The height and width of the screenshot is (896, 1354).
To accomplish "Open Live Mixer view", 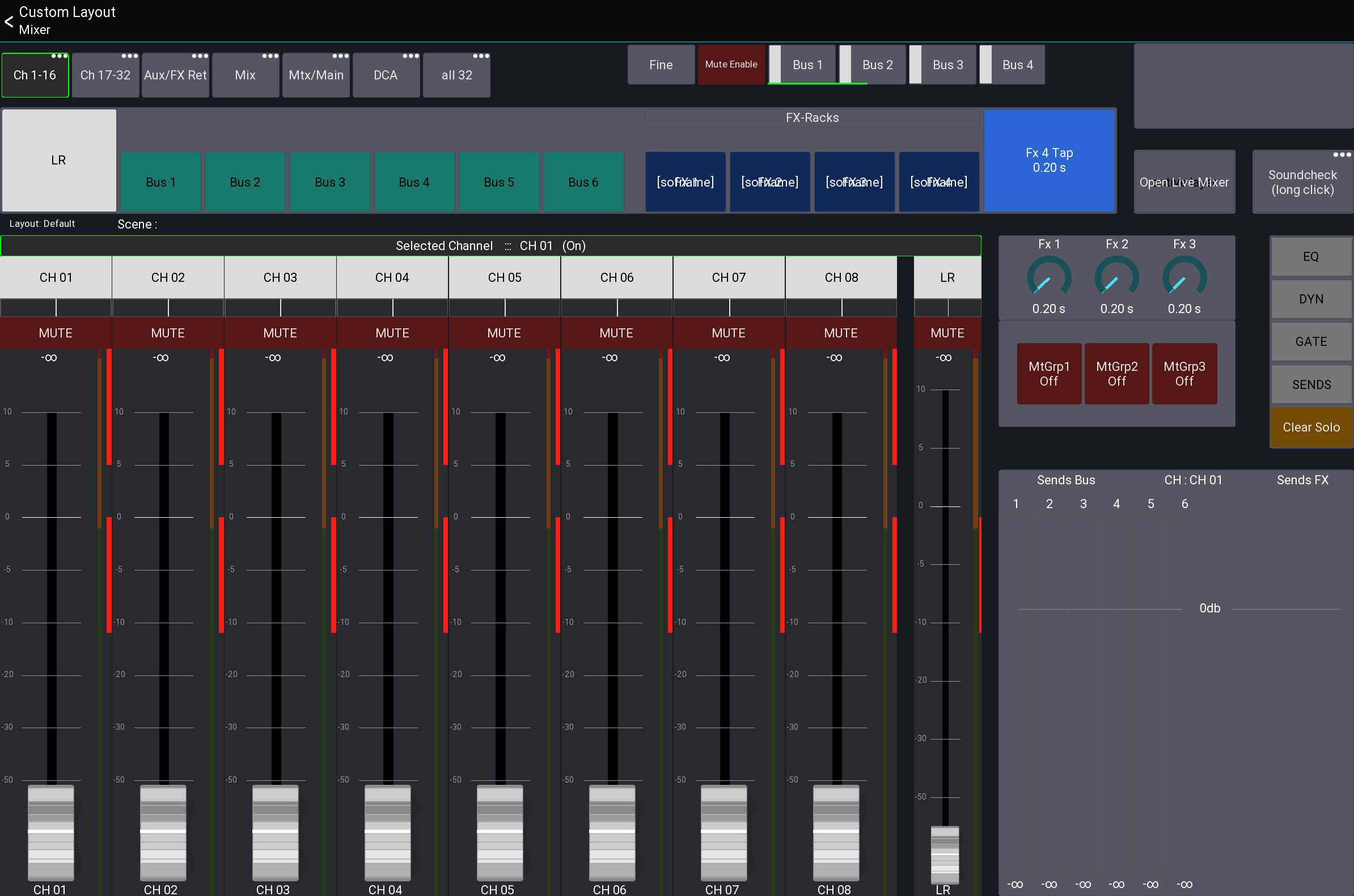I will tap(1184, 181).
